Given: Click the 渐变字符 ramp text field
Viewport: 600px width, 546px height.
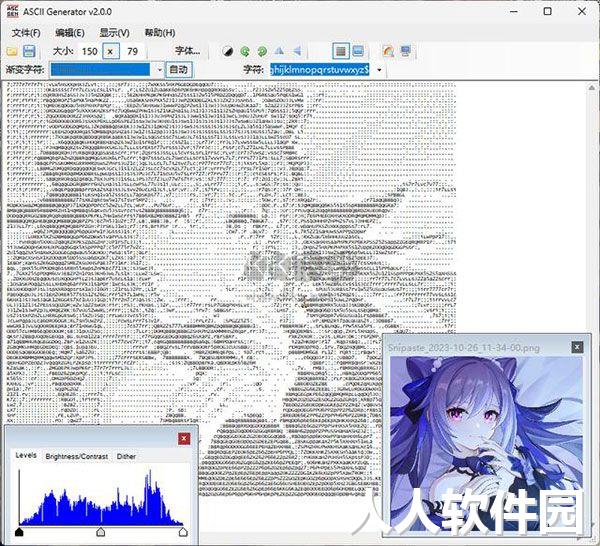Looking at the screenshot, I should 100,70.
